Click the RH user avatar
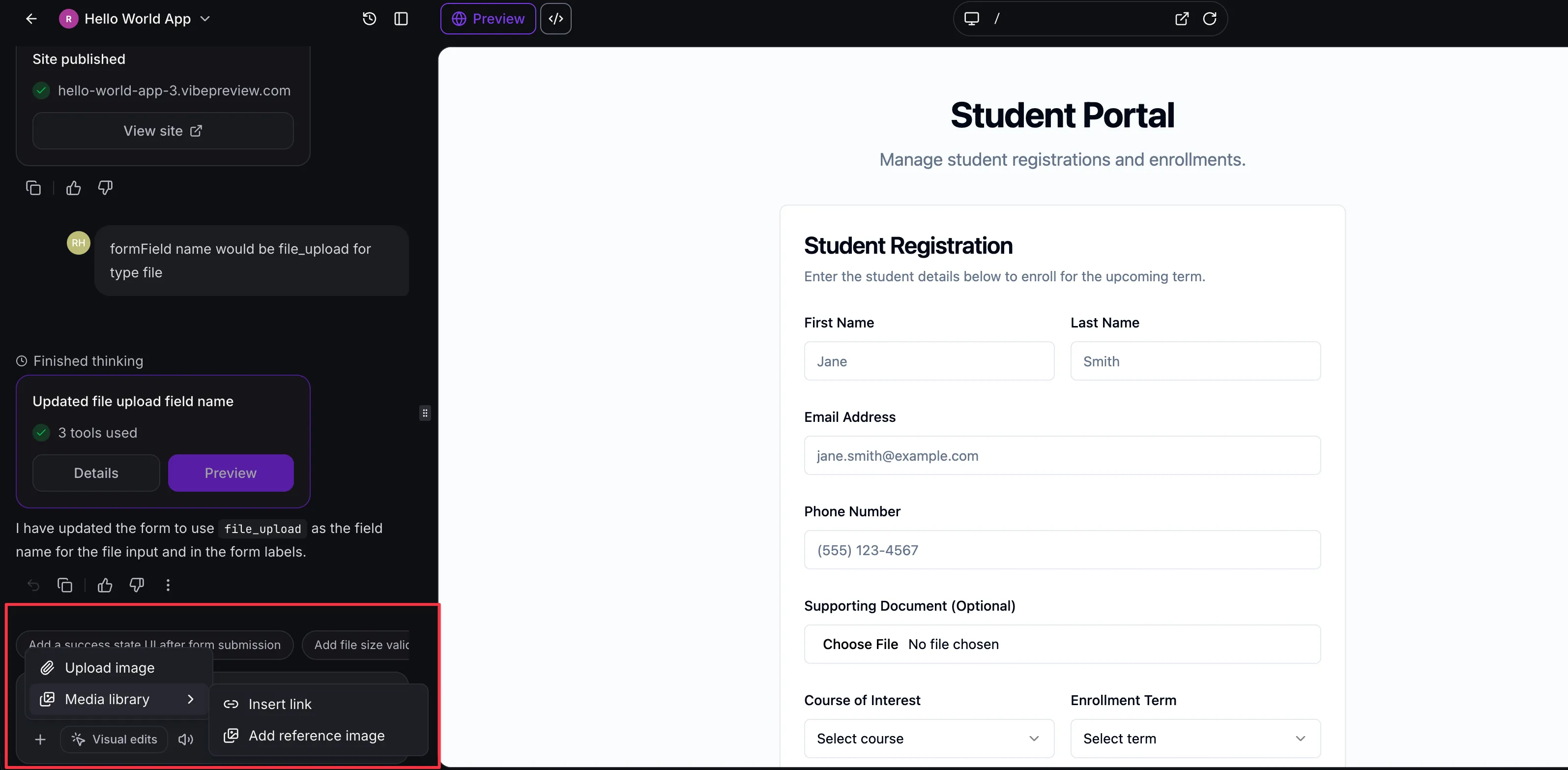 (79, 243)
